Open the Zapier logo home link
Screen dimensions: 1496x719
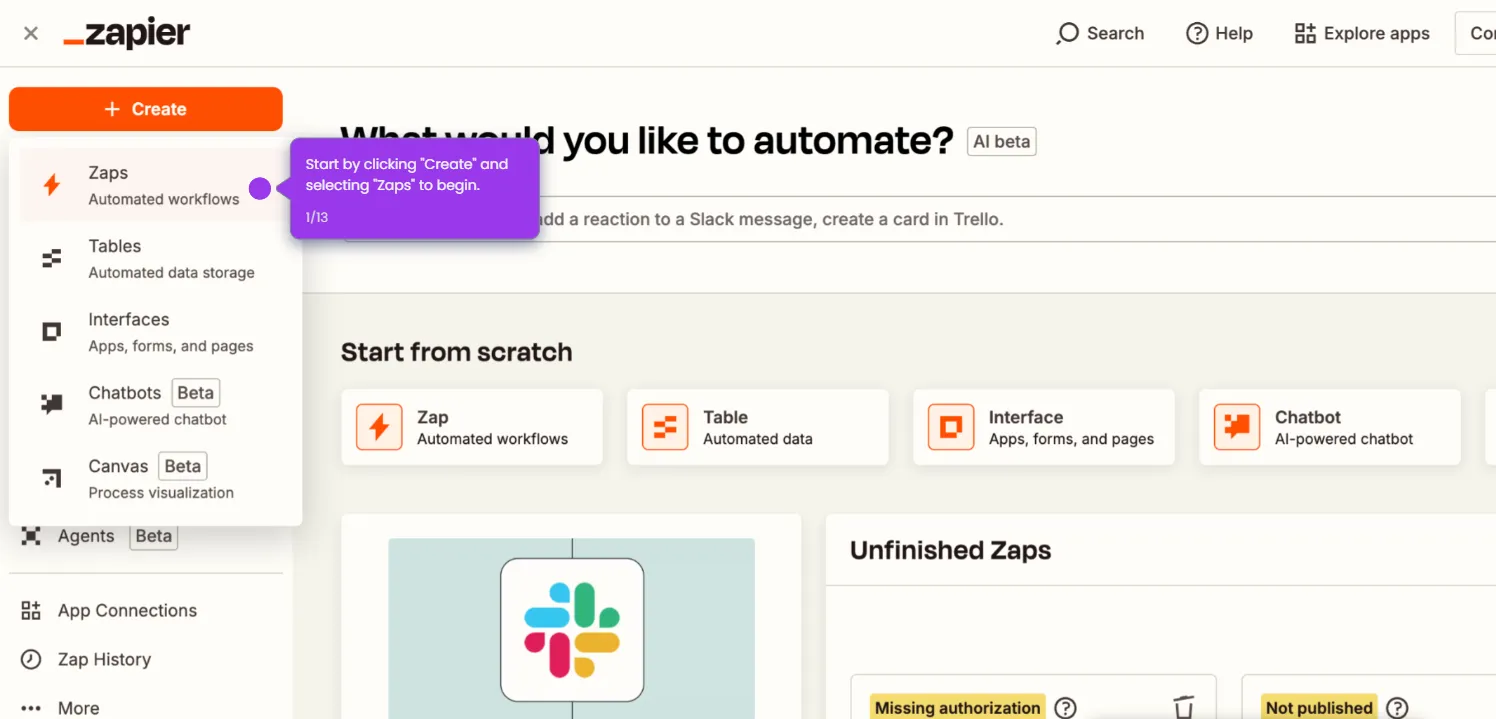(127, 34)
